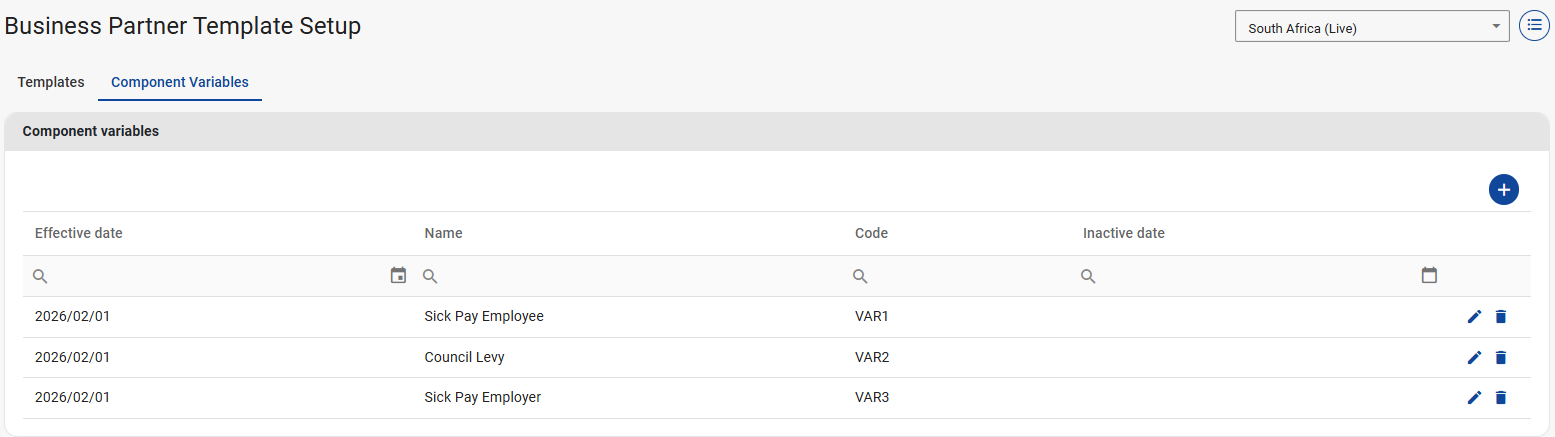
Task: Sort by Effective date column header
Action: tap(79, 233)
